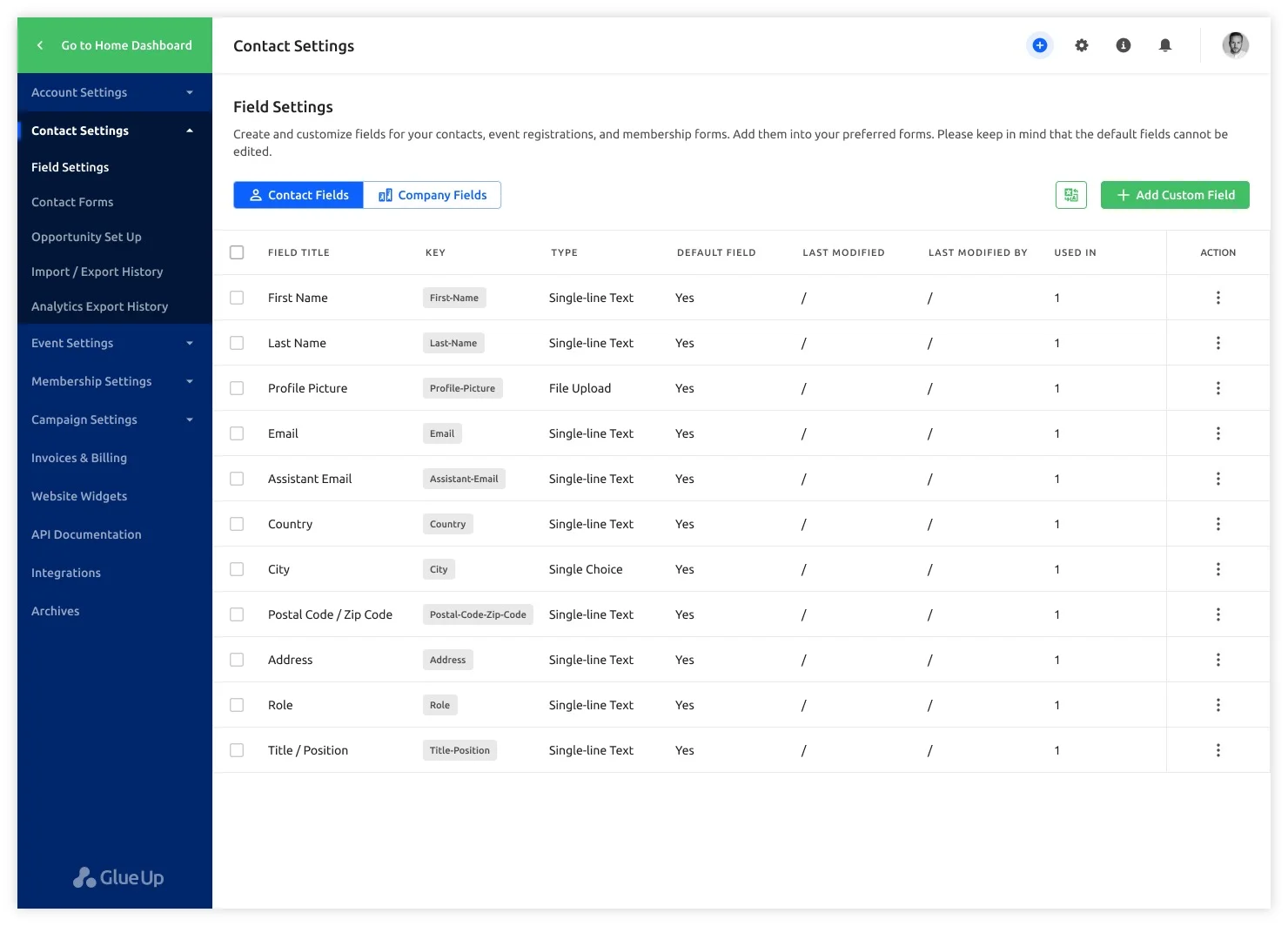Check the First Name row checkbox
This screenshot has width=1288, height=926.
click(x=237, y=298)
